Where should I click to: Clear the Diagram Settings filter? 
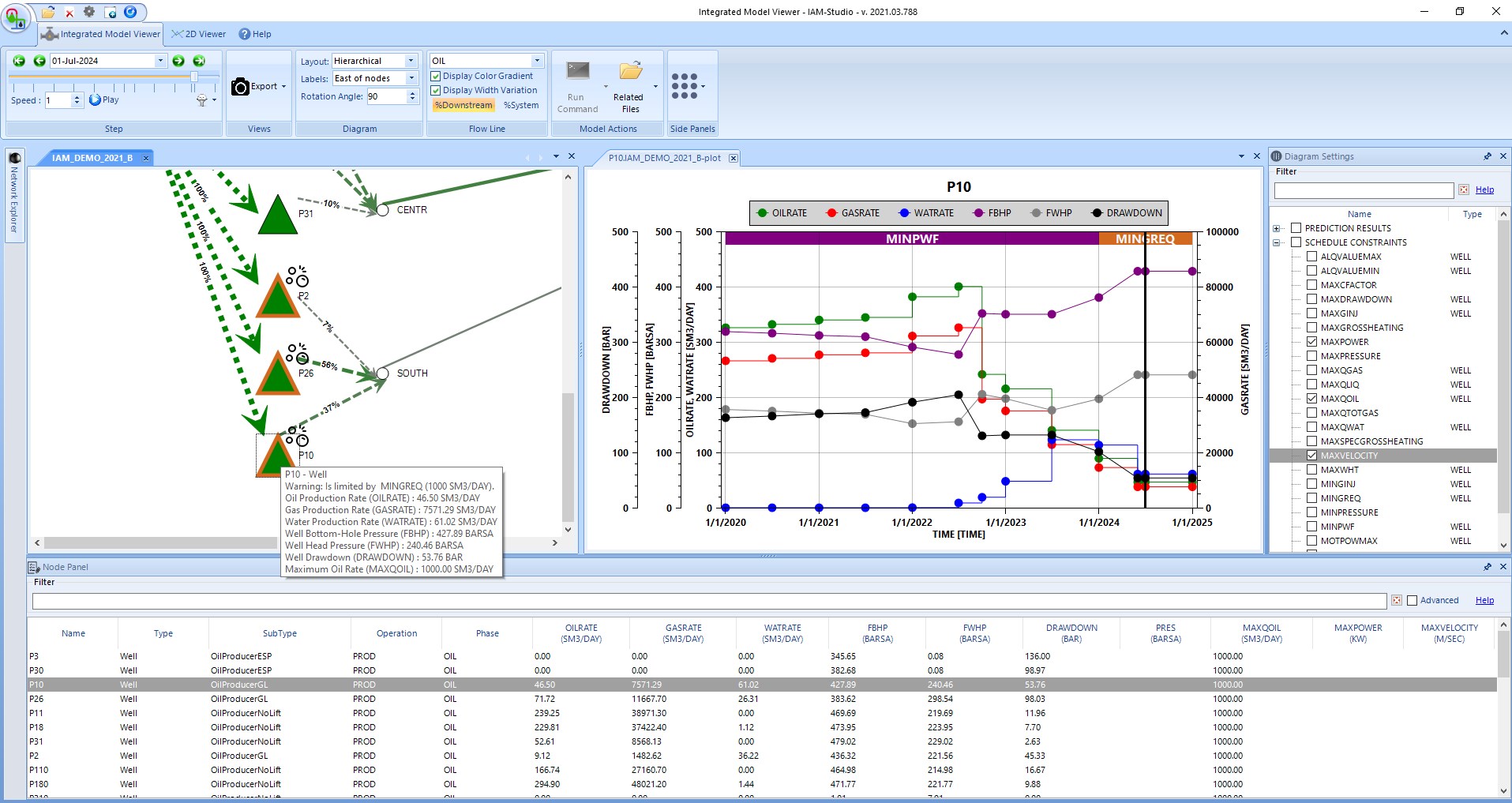click(1464, 189)
